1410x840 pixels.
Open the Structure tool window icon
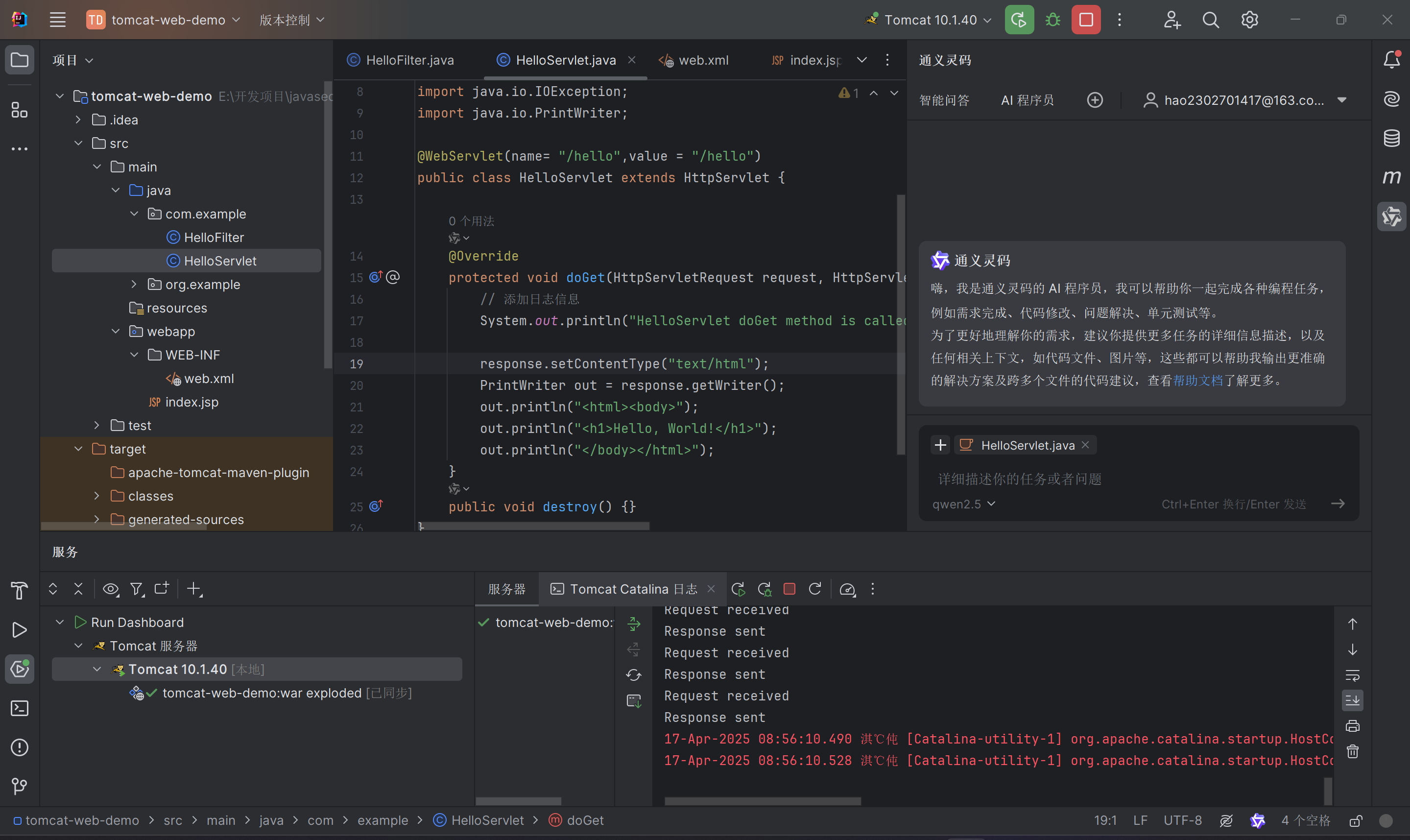(19, 110)
